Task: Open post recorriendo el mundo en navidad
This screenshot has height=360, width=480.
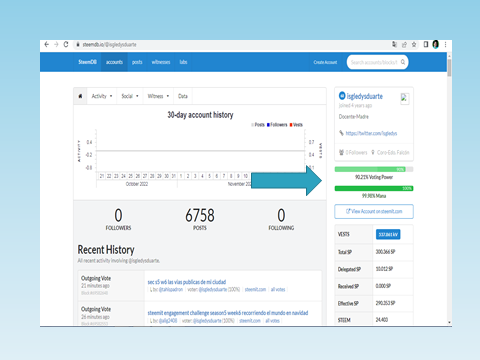Action: click(x=228, y=313)
